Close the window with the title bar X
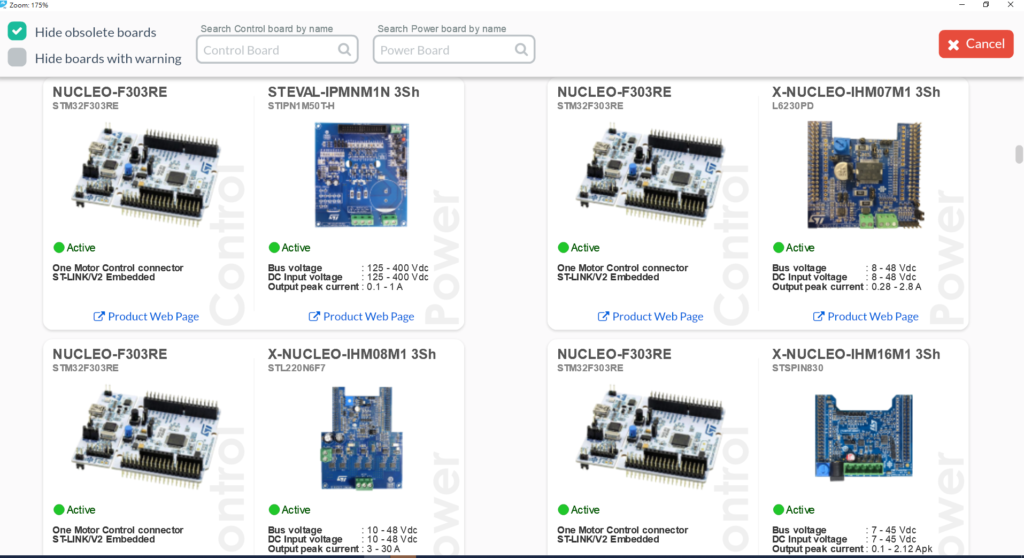This screenshot has height=558, width=1024. [1010, 5]
